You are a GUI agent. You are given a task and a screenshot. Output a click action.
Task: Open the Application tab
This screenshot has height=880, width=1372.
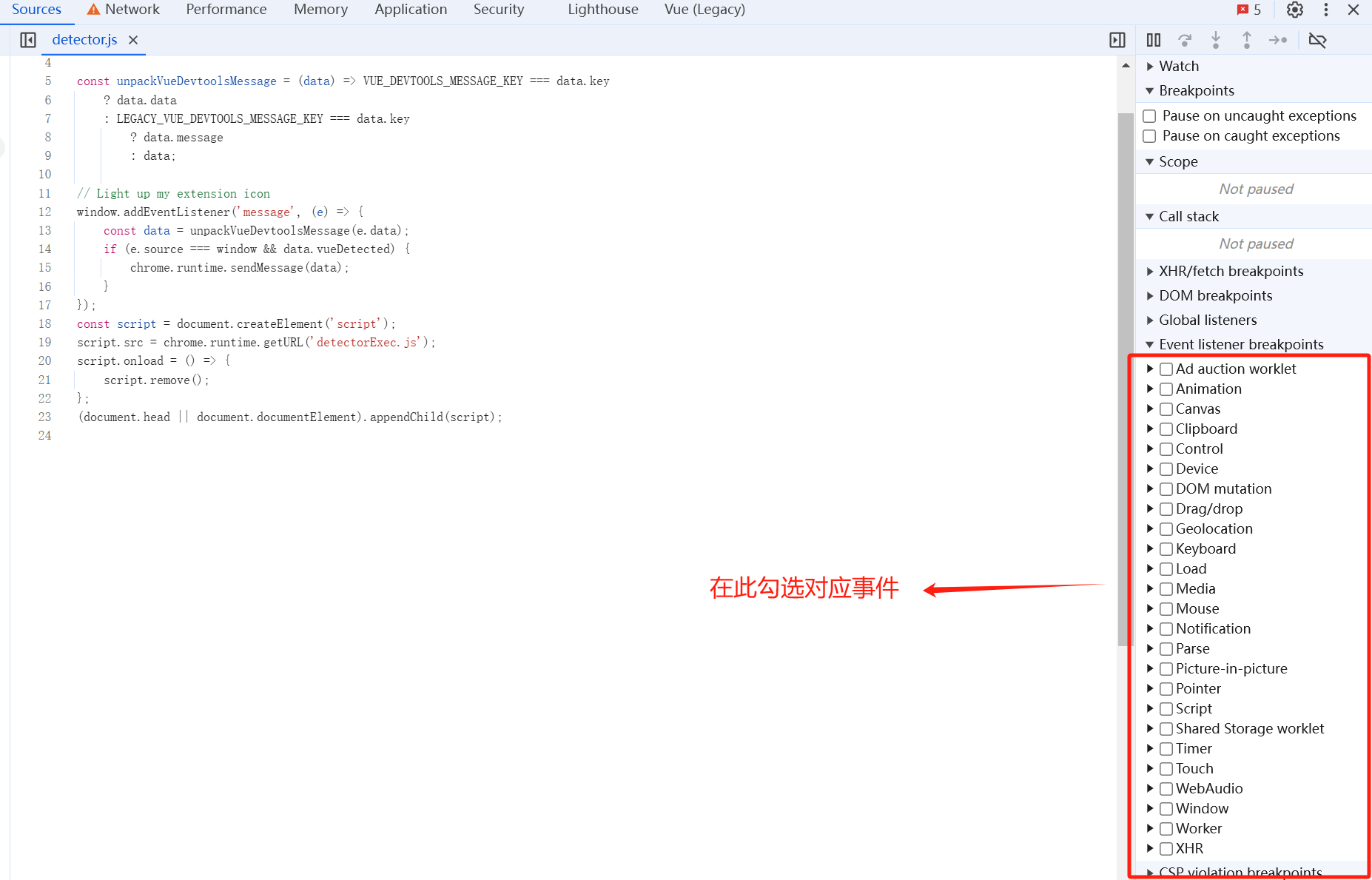[x=411, y=10]
